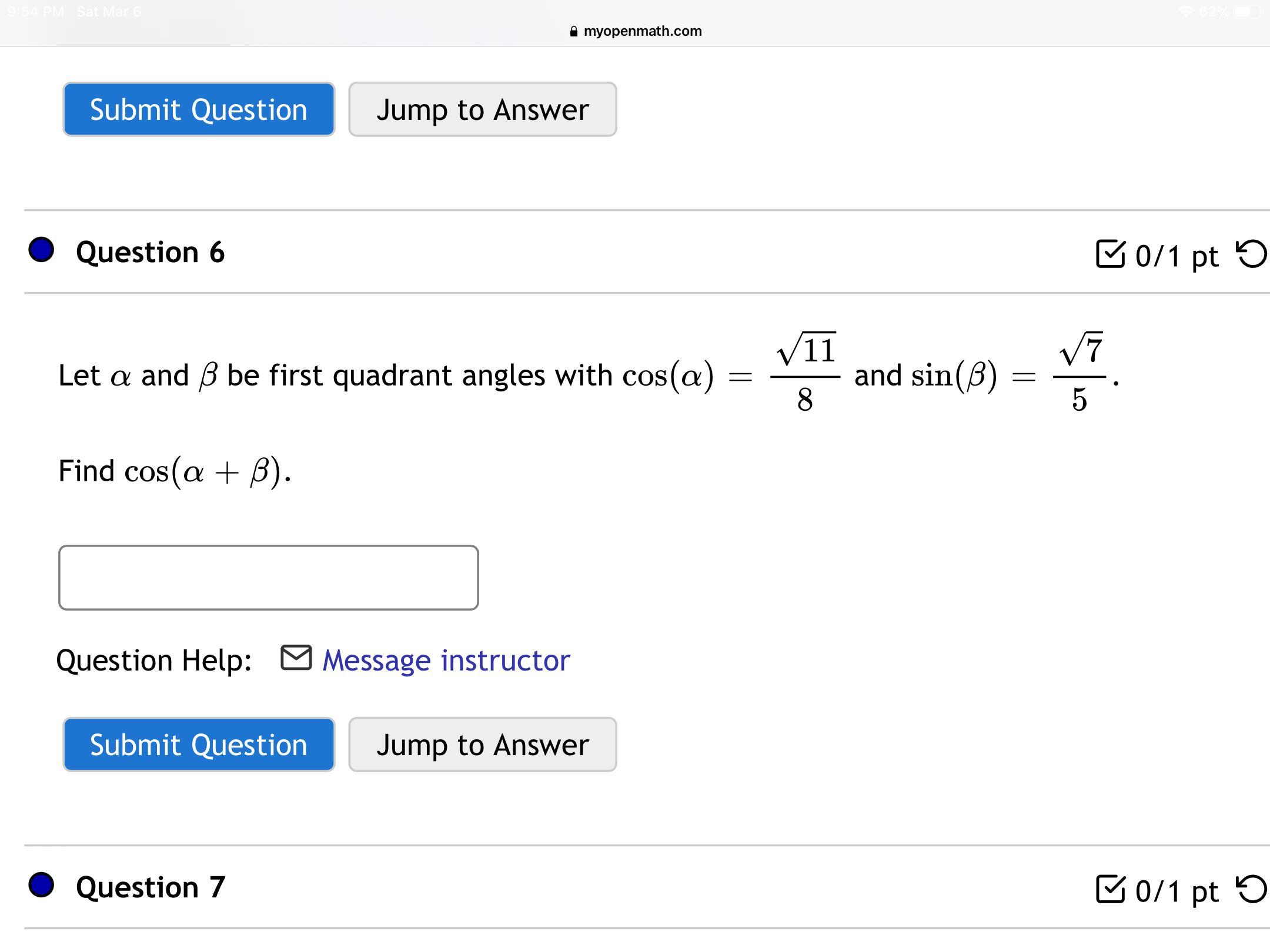Select the Question 7 heading
Viewport: 1270px width, 952px height.
click(x=150, y=887)
